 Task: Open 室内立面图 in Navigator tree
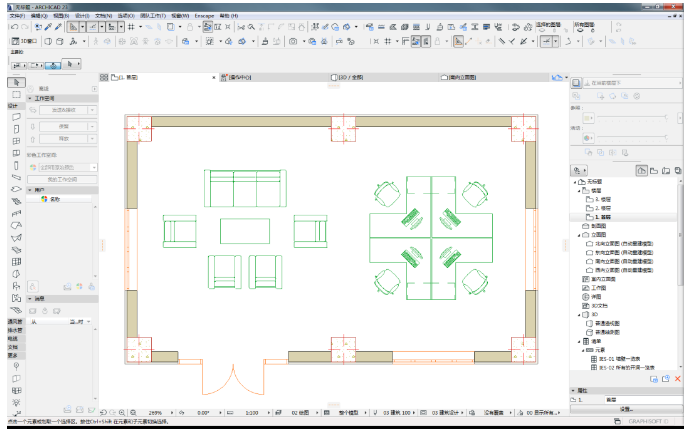point(603,279)
